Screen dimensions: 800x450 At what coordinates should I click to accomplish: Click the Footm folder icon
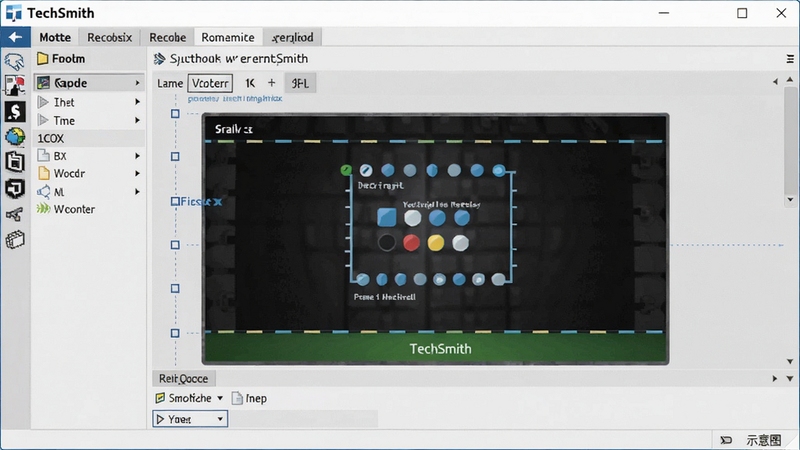43,59
